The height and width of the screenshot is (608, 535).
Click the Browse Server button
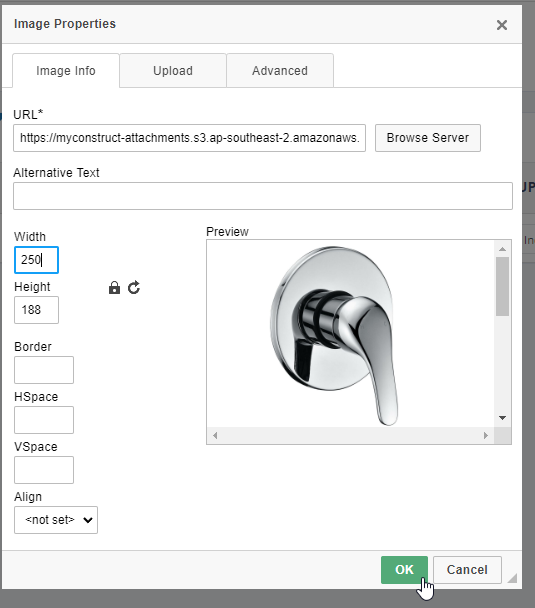(x=428, y=138)
